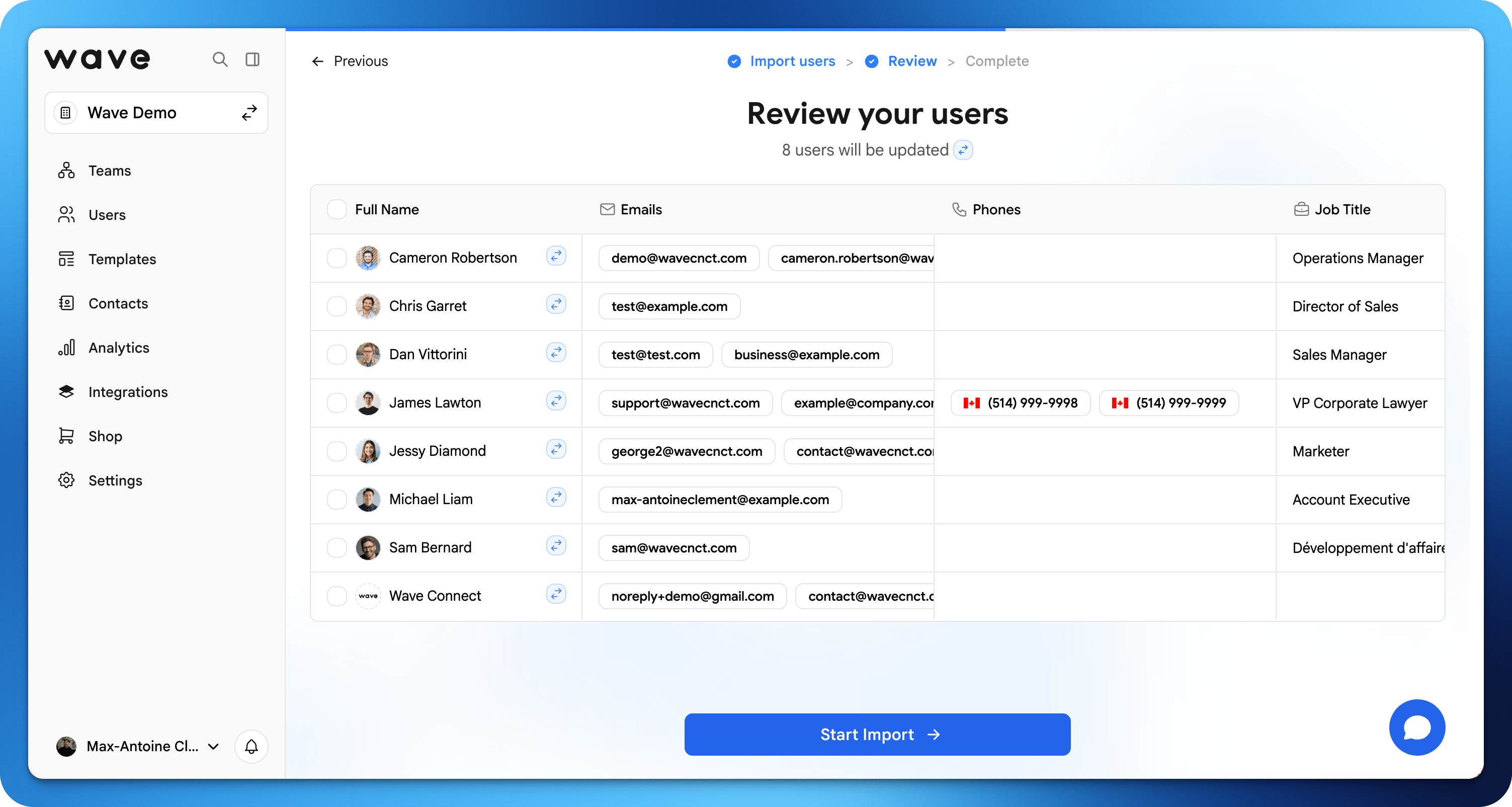The width and height of the screenshot is (1512, 807).
Task: Click business@example.com email chip
Action: (806, 355)
